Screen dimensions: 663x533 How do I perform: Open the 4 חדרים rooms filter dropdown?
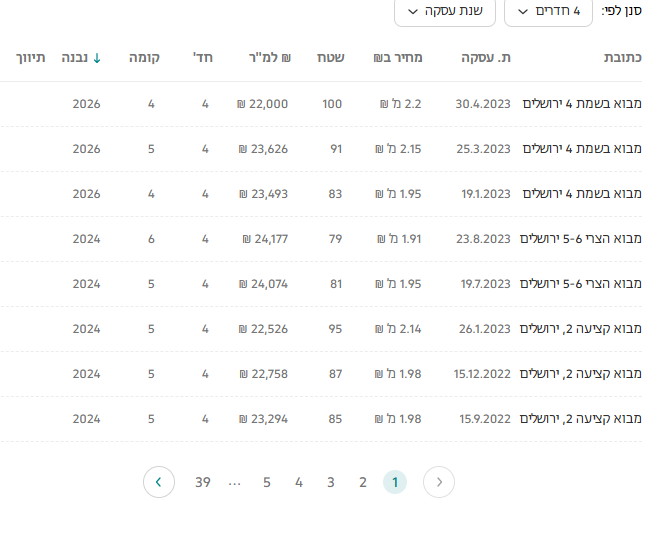(548, 11)
